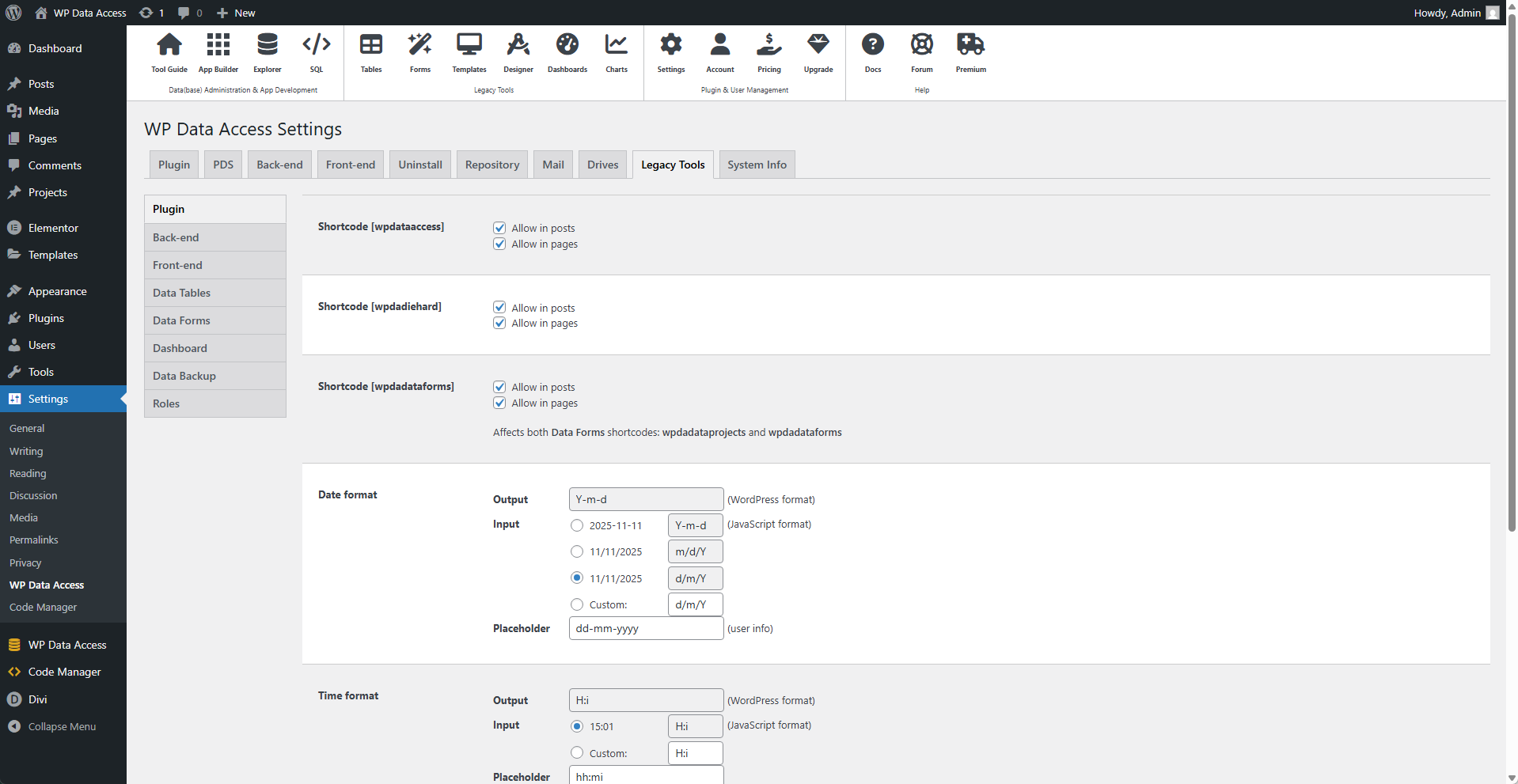
Task: Click the date Placeholder input field
Action: click(x=645, y=628)
